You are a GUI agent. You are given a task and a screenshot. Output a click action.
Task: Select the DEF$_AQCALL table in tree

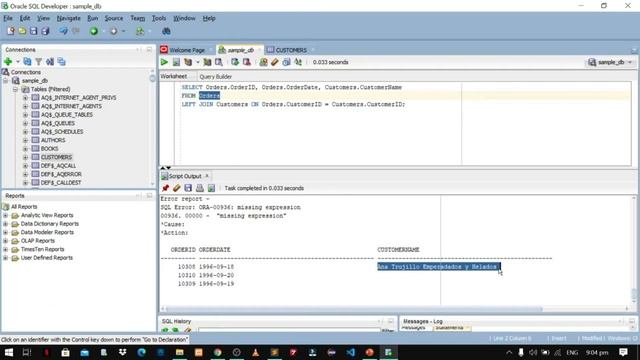(58, 166)
